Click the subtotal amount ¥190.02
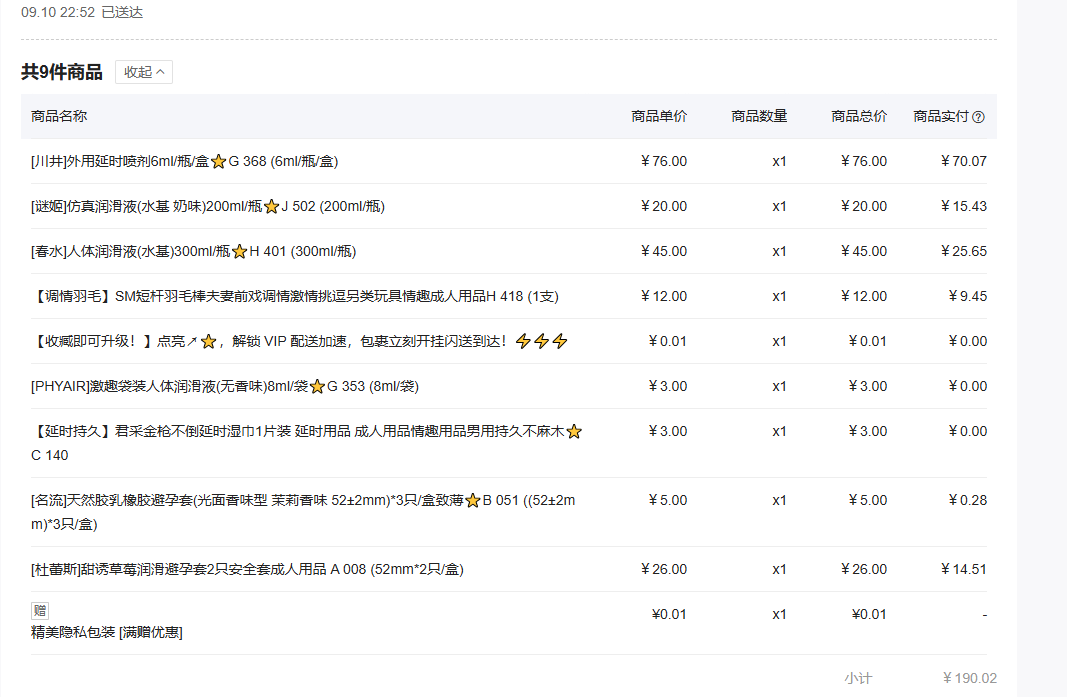The width and height of the screenshot is (1067, 697). 969,678
